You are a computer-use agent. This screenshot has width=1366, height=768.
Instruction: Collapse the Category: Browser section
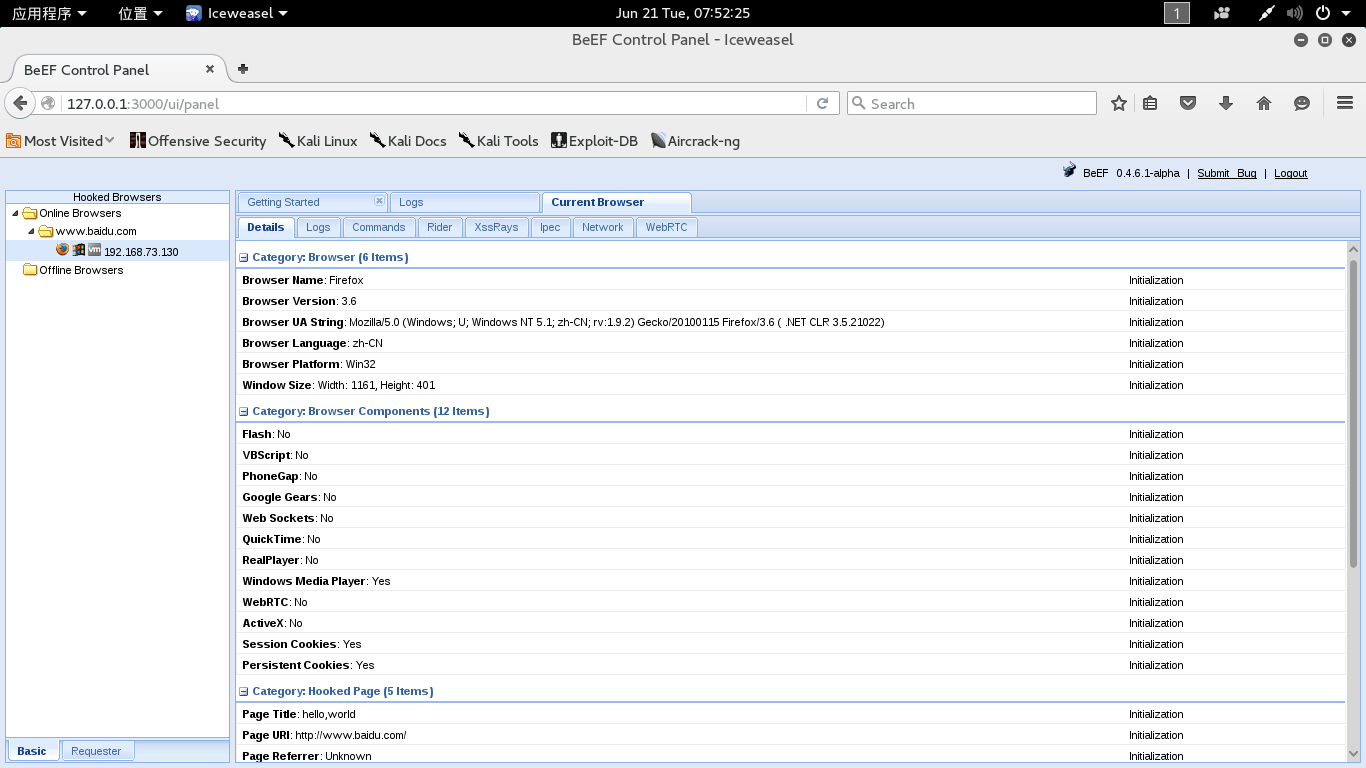coord(244,258)
